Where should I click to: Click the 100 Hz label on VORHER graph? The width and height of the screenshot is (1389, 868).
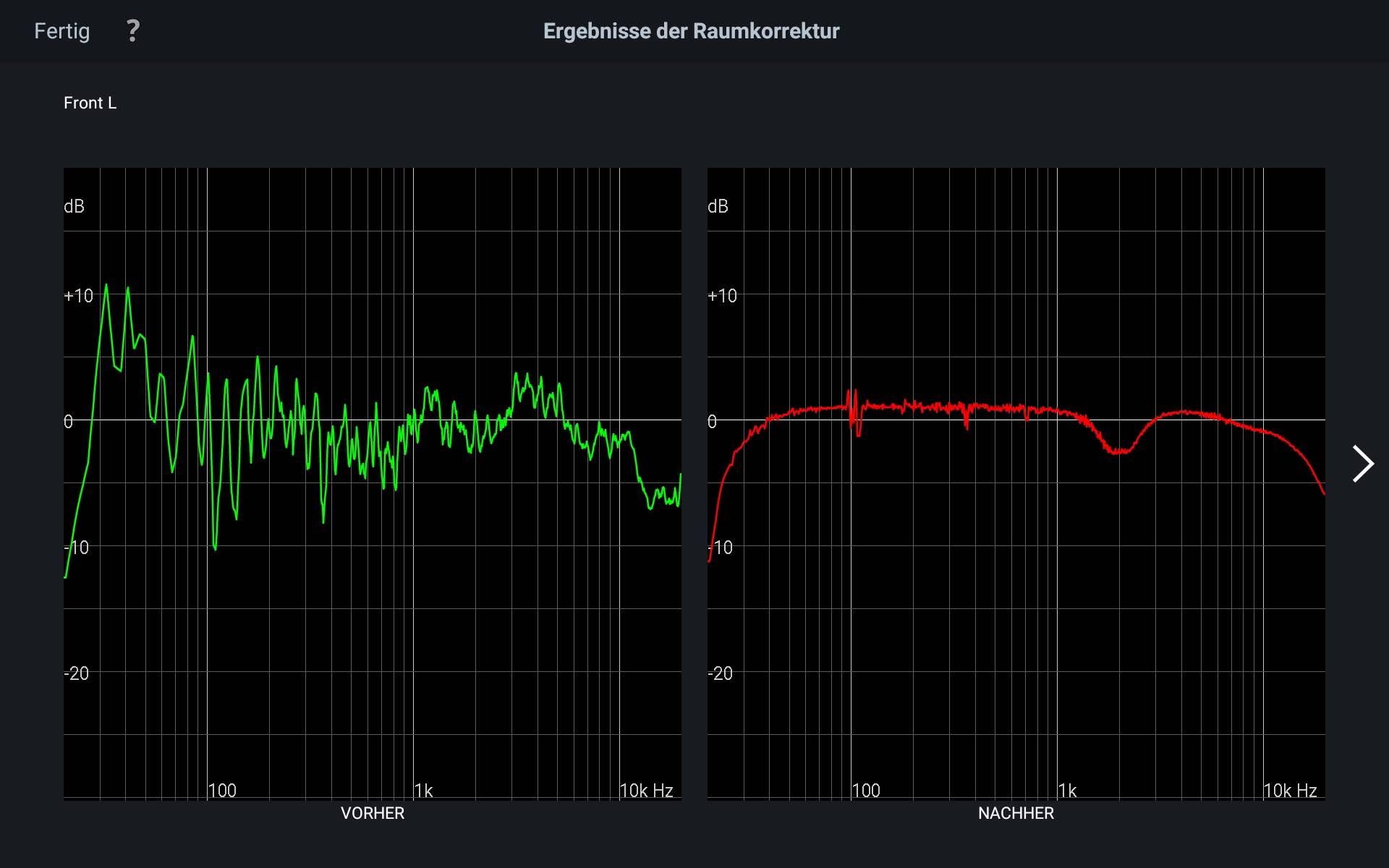[222, 791]
